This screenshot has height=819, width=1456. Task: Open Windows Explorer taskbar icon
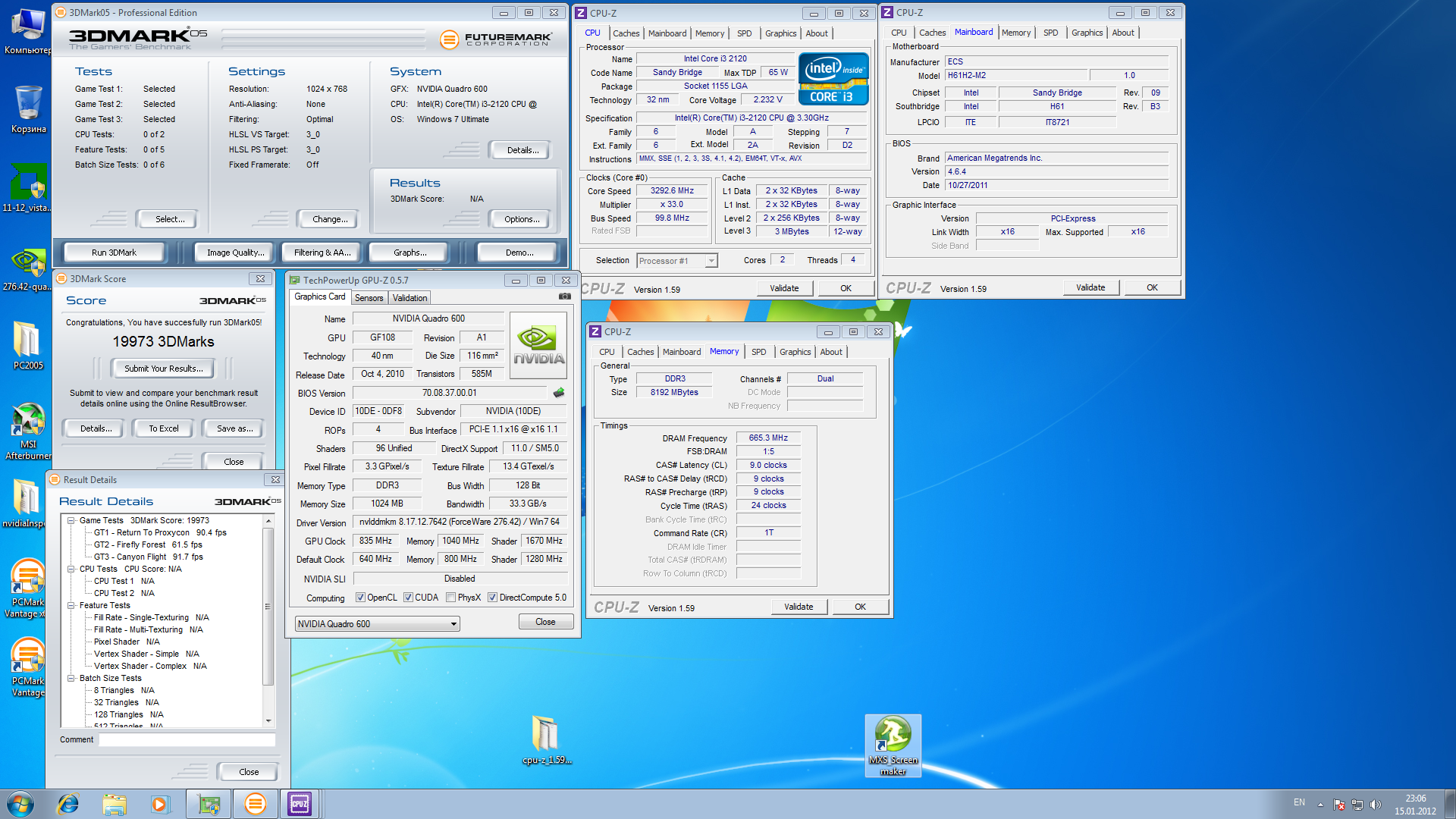(114, 804)
